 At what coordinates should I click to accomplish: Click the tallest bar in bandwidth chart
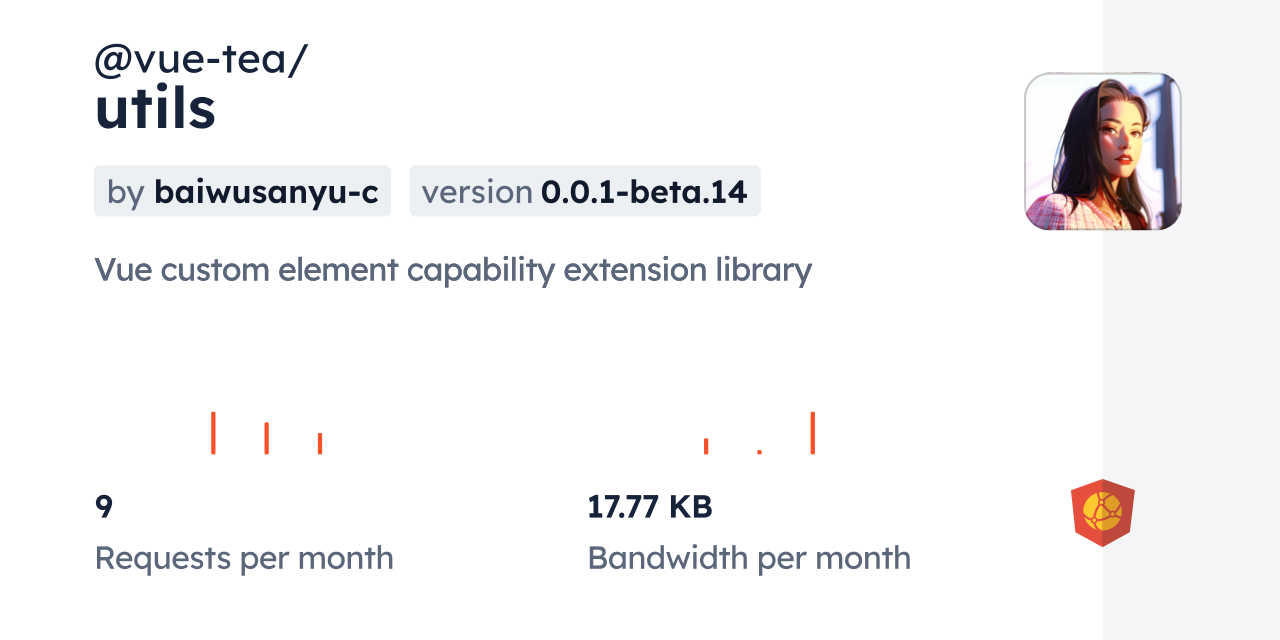pyautogui.click(x=813, y=433)
